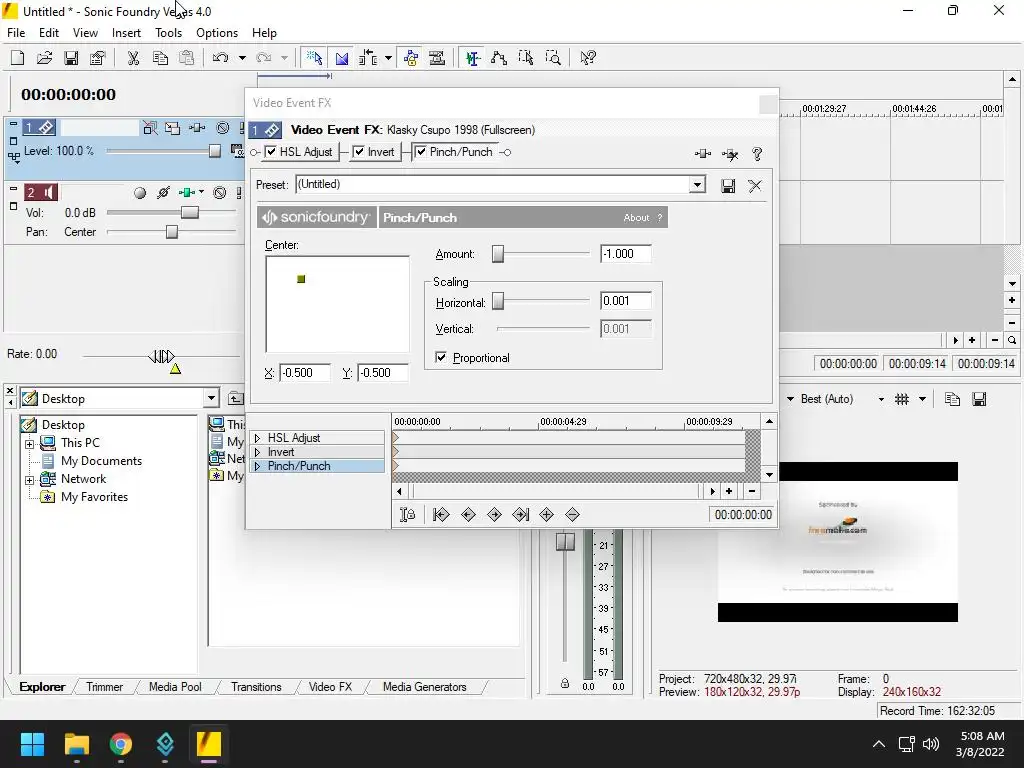
Task: Expand Pinch/Punch keyframe row
Action: (257, 466)
